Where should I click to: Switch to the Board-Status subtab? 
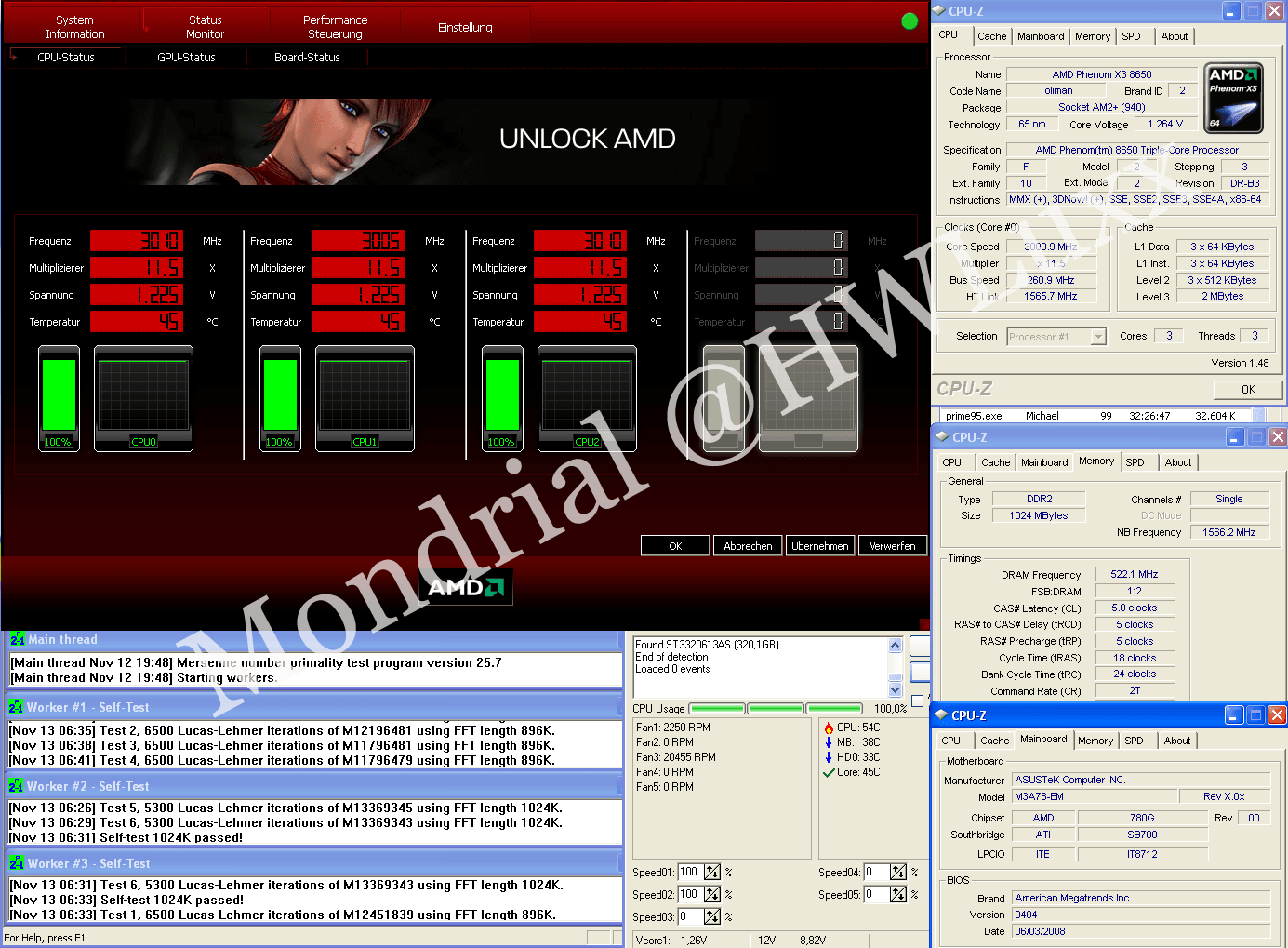tap(307, 57)
